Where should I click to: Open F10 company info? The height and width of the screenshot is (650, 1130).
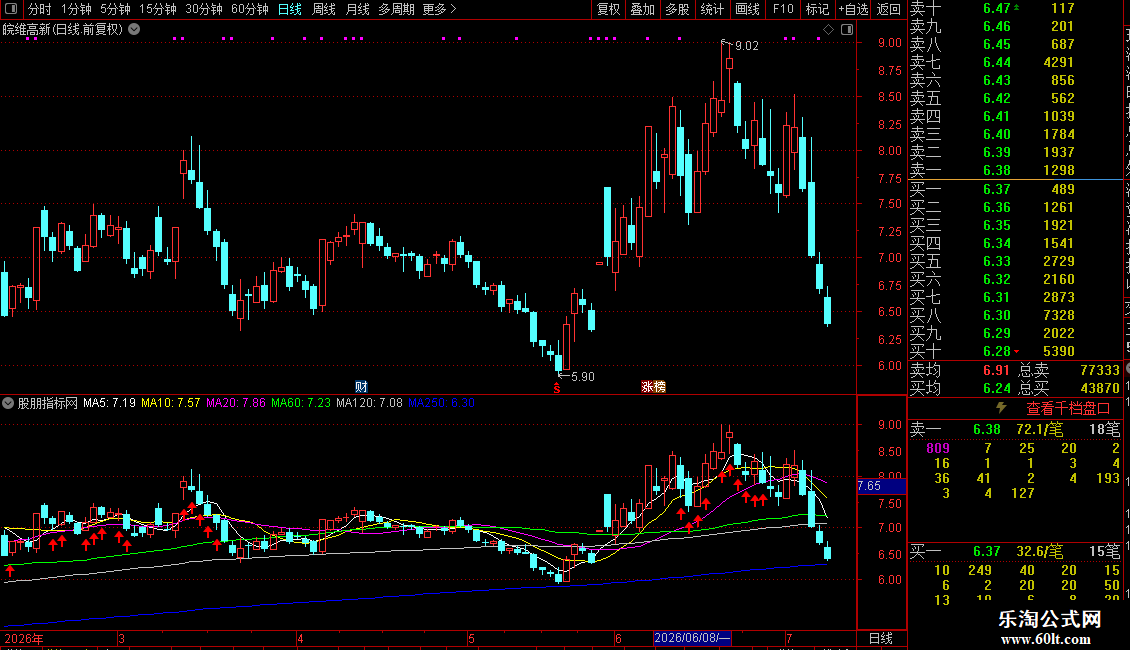coord(783,9)
